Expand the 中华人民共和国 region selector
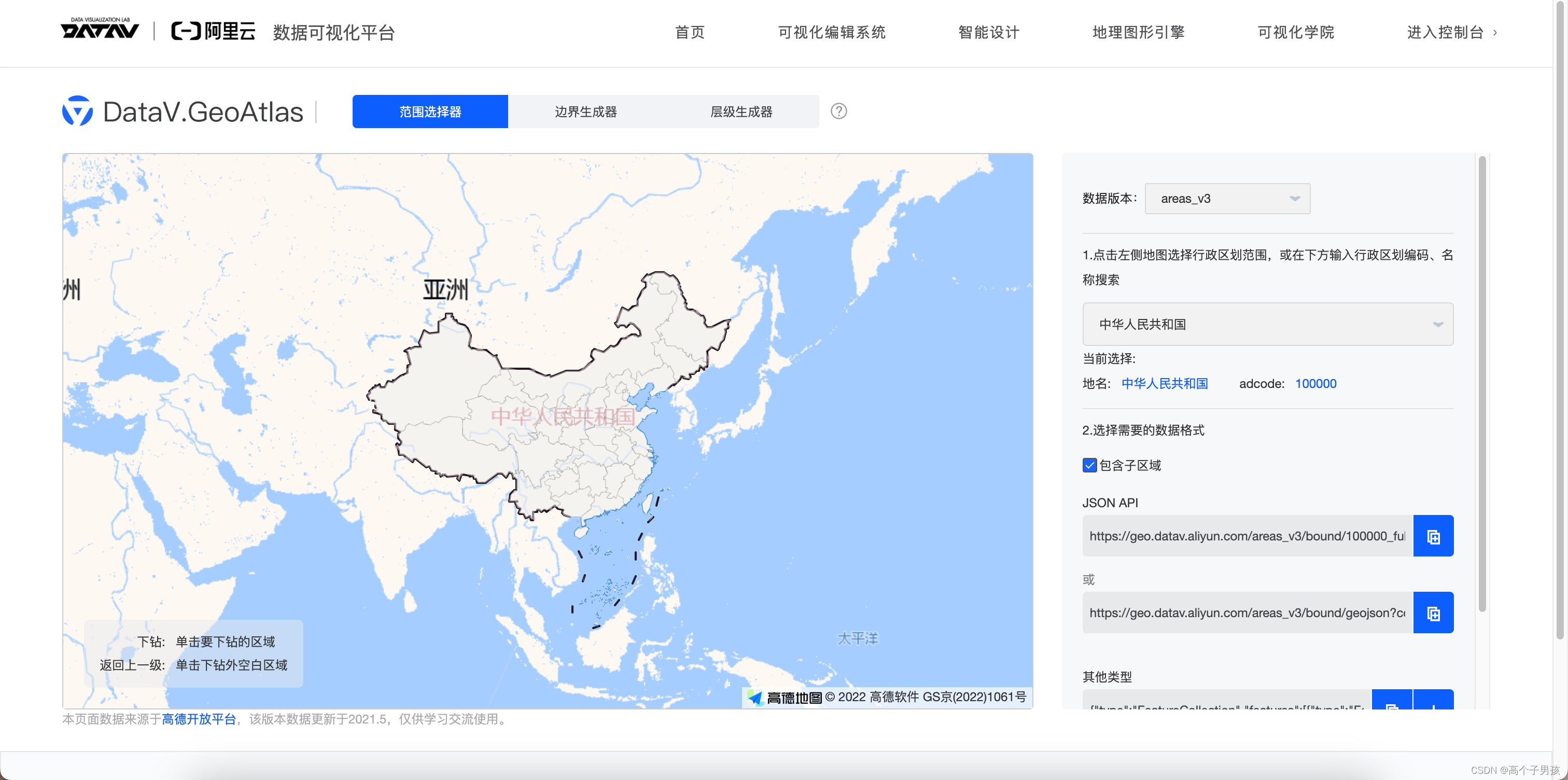Viewport: 1568px width, 780px height. pyautogui.click(x=1267, y=325)
